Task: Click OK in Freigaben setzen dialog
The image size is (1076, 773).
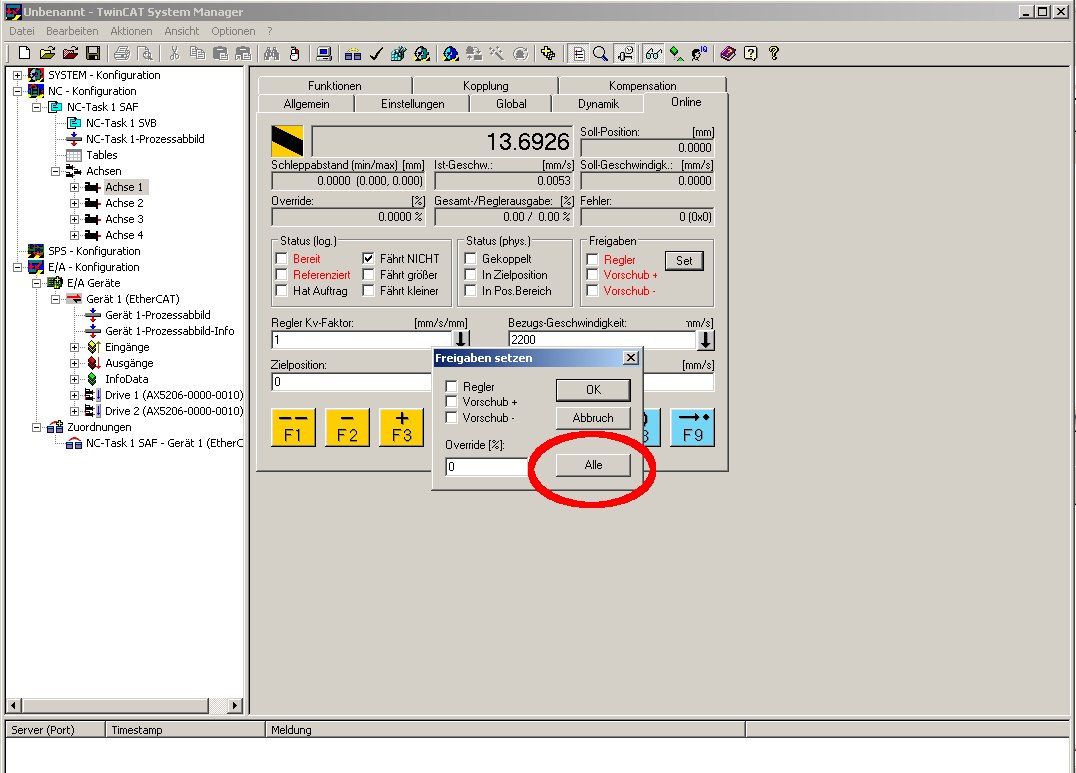Action: 593,390
